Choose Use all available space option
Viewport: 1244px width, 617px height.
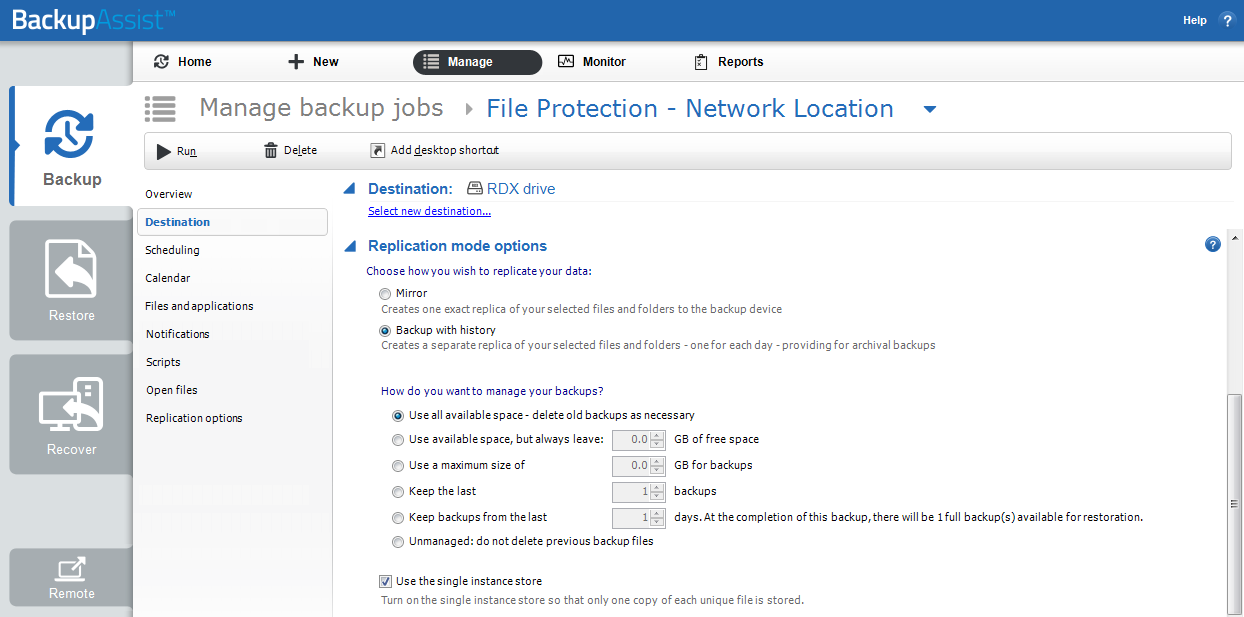pos(398,415)
